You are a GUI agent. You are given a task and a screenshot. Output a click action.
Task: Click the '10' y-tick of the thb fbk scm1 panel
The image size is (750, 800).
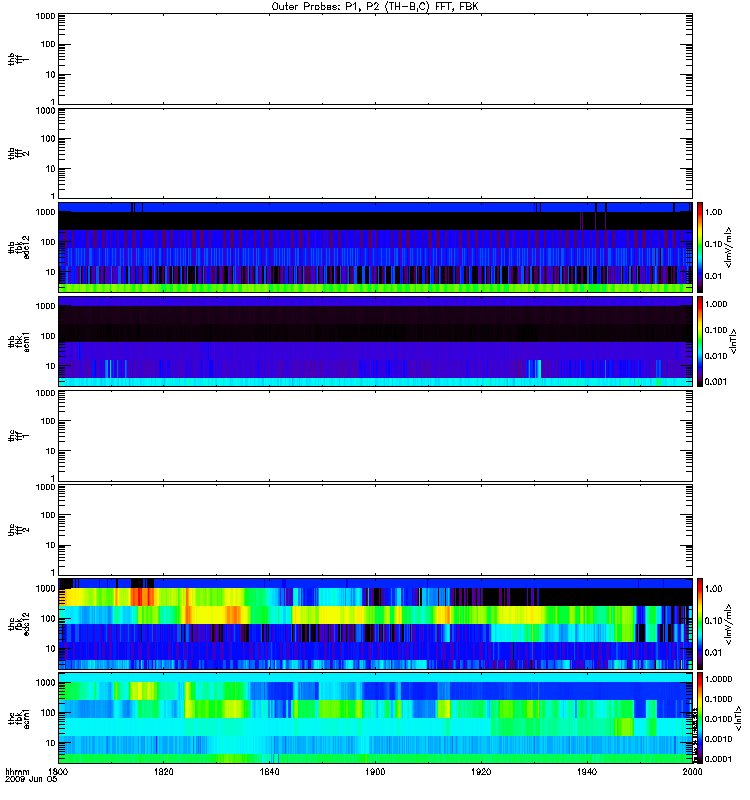coord(50,366)
